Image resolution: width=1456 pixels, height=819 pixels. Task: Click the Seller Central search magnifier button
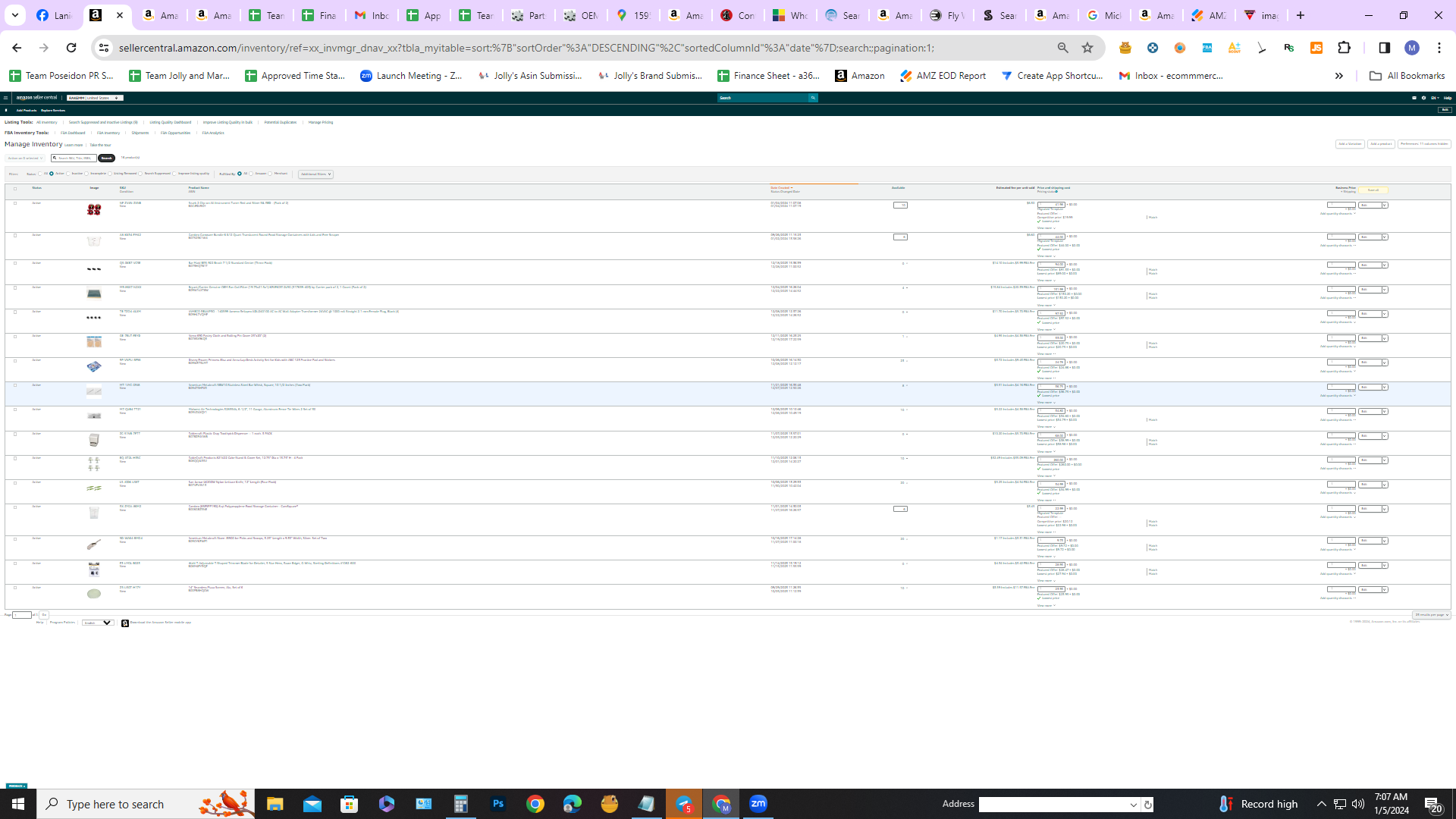click(x=813, y=98)
